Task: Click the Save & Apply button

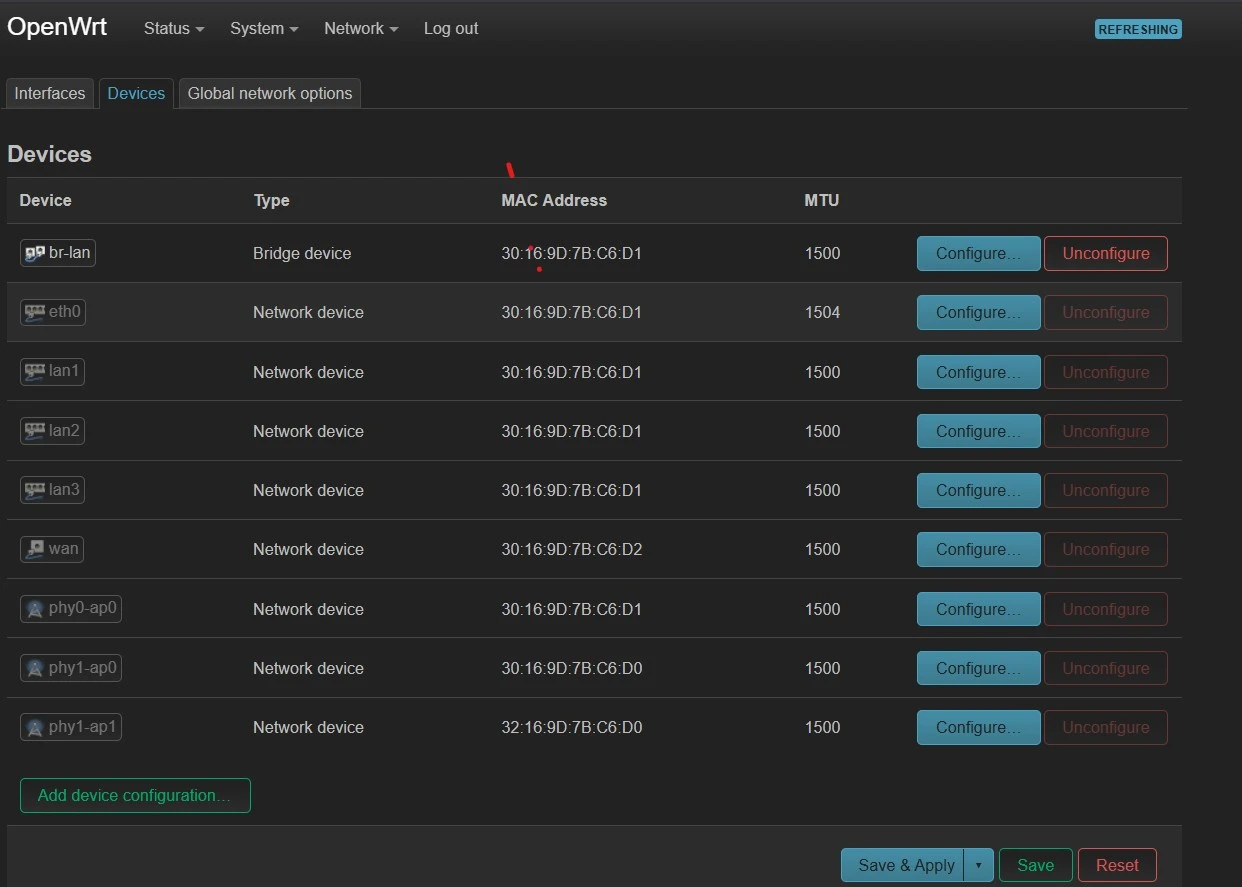Action: coord(903,865)
